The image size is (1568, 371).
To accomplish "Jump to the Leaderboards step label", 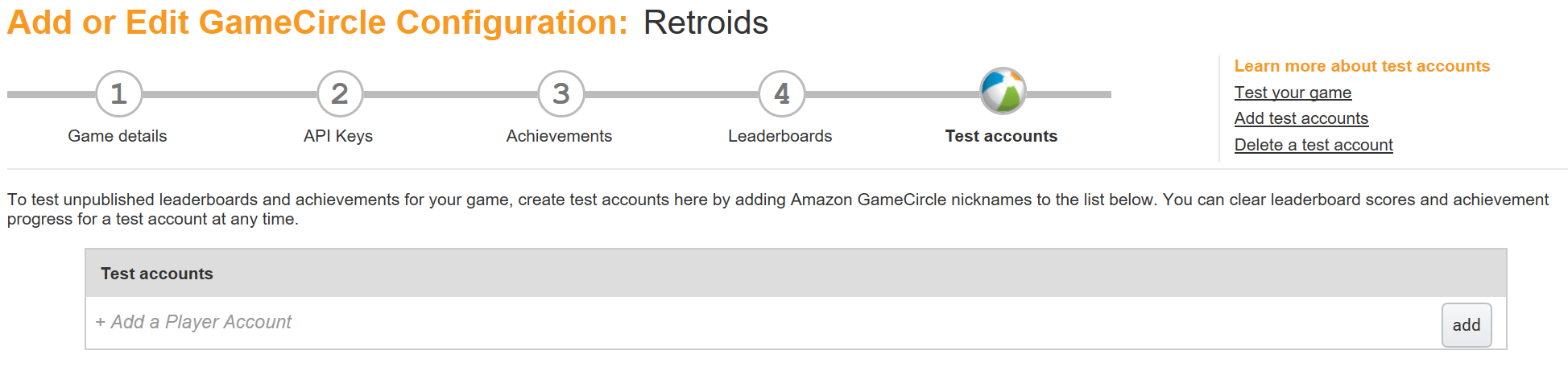I will (780, 136).
